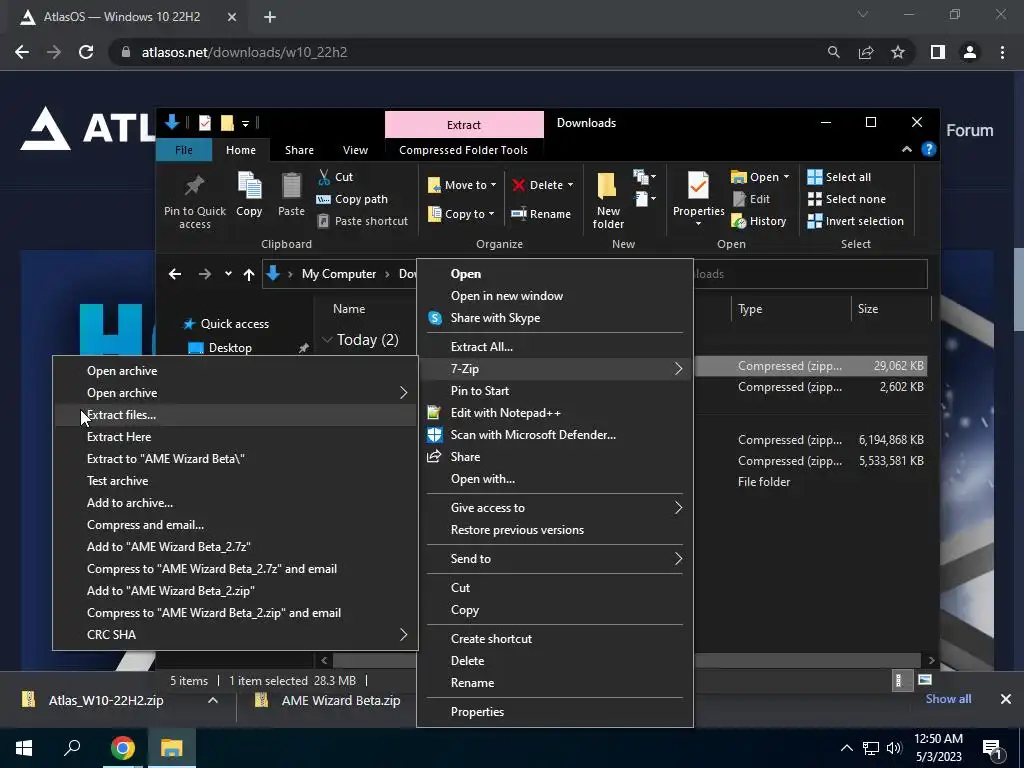Click the Explorer help question mark icon
Image resolution: width=1024 pixels, height=768 pixels.
pyautogui.click(x=928, y=150)
